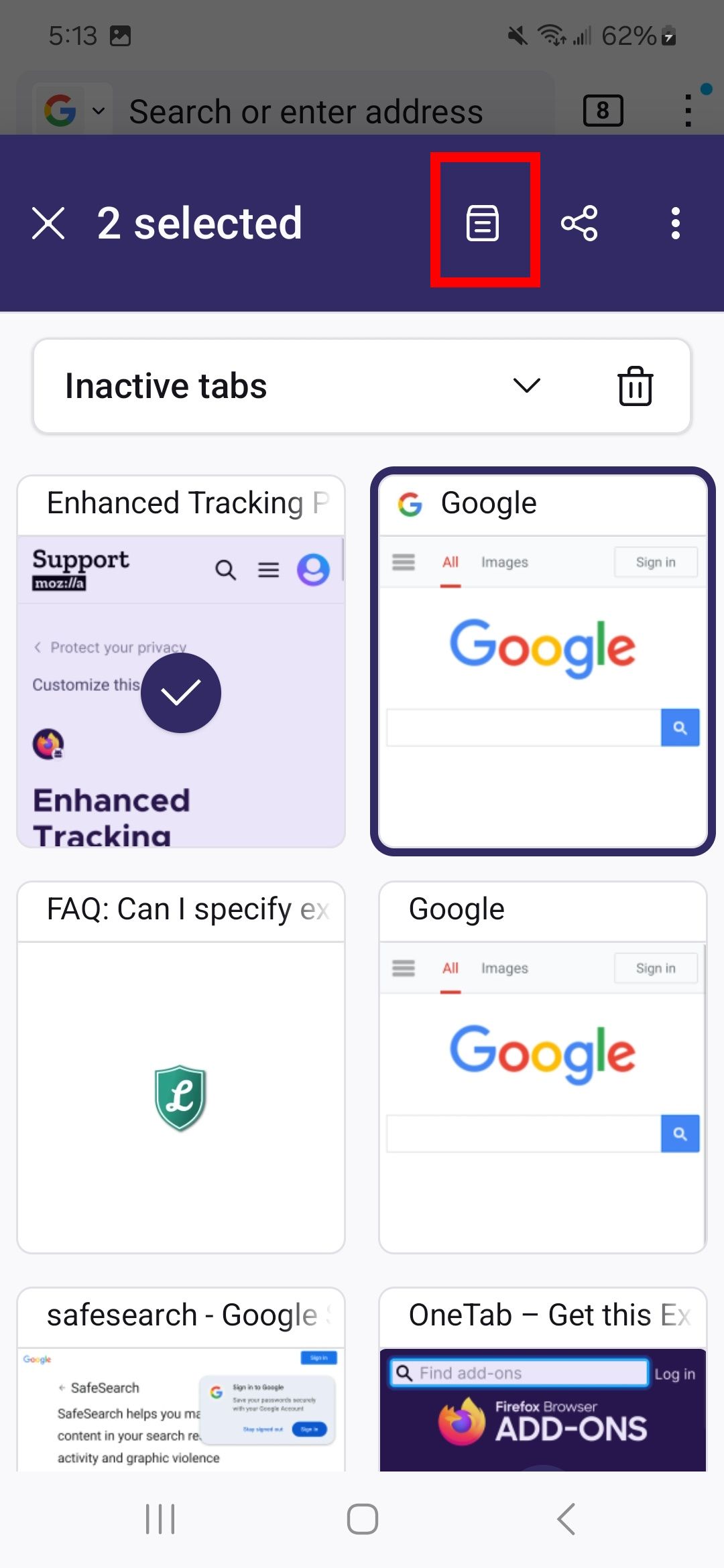Image resolution: width=724 pixels, height=1568 pixels.
Task: Tap the save to collection icon
Action: [x=483, y=223]
